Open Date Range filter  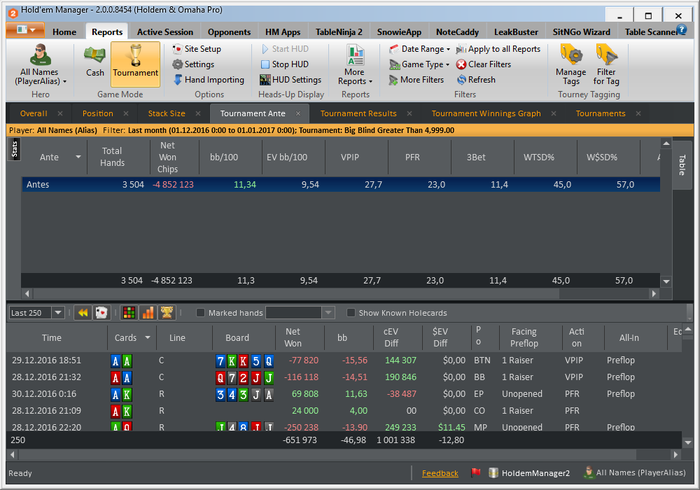(419, 49)
